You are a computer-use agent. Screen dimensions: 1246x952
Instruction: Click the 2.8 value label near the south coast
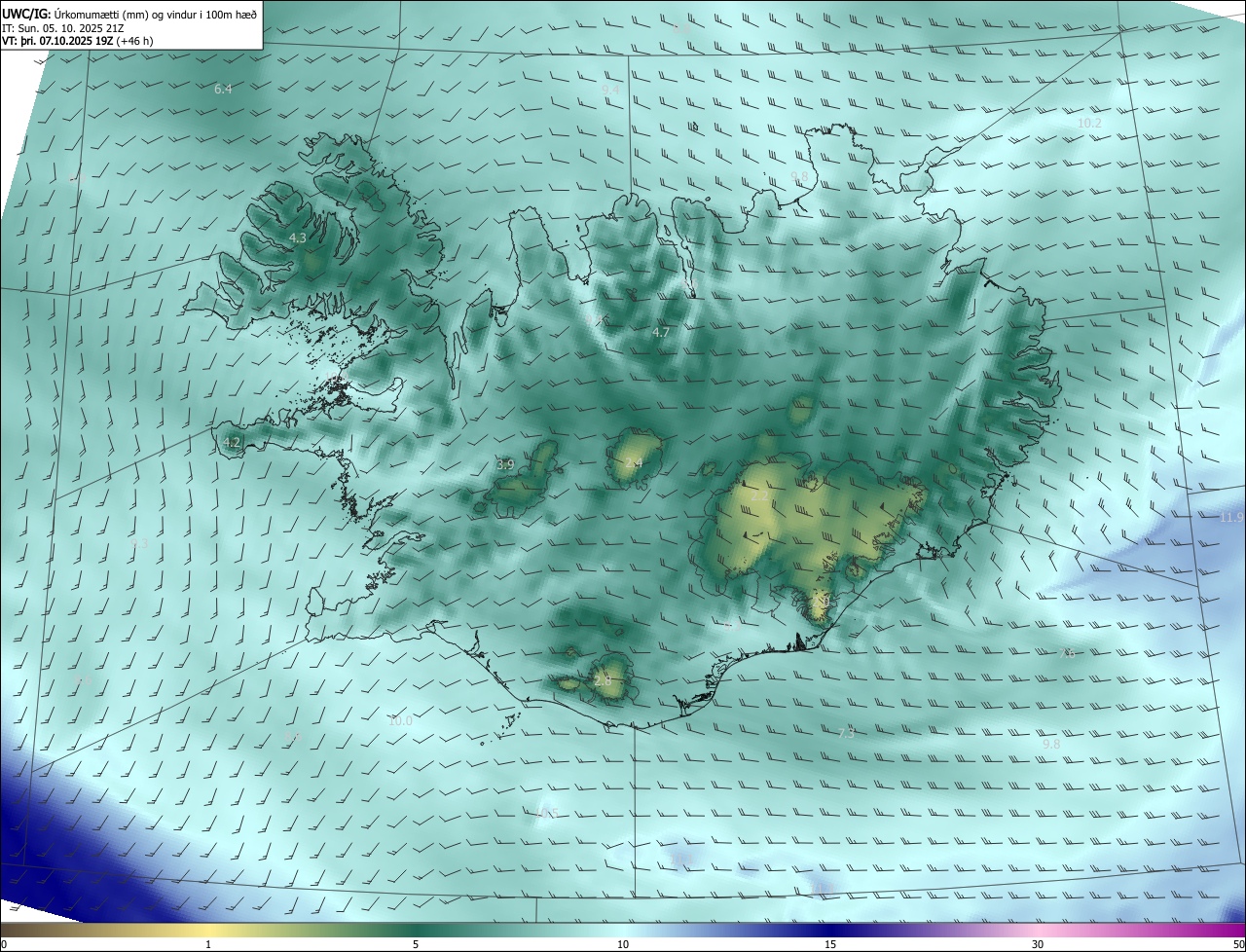coord(603,681)
